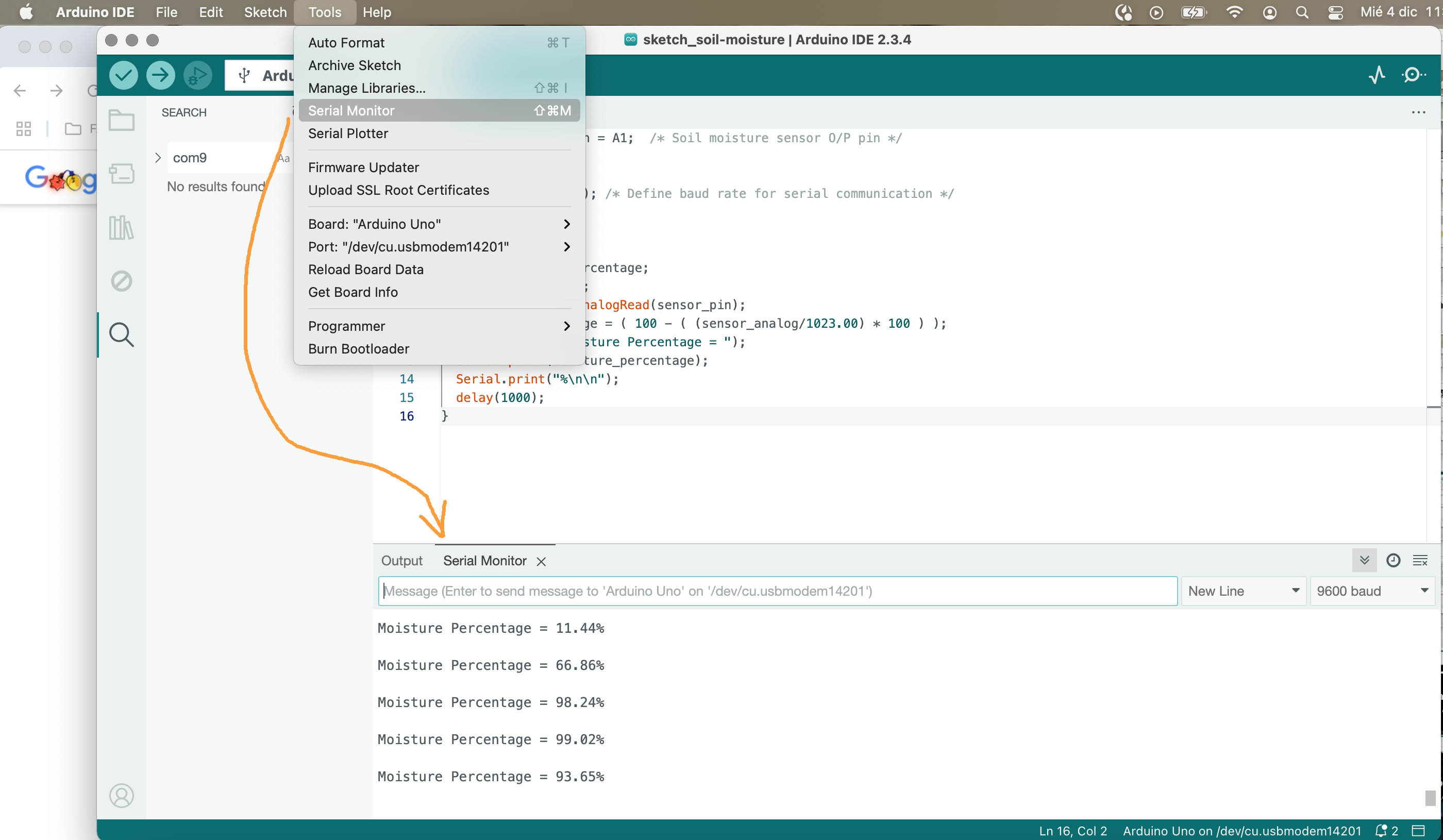Switch to the Output tab

pyautogui.click(x=401, y=561)
